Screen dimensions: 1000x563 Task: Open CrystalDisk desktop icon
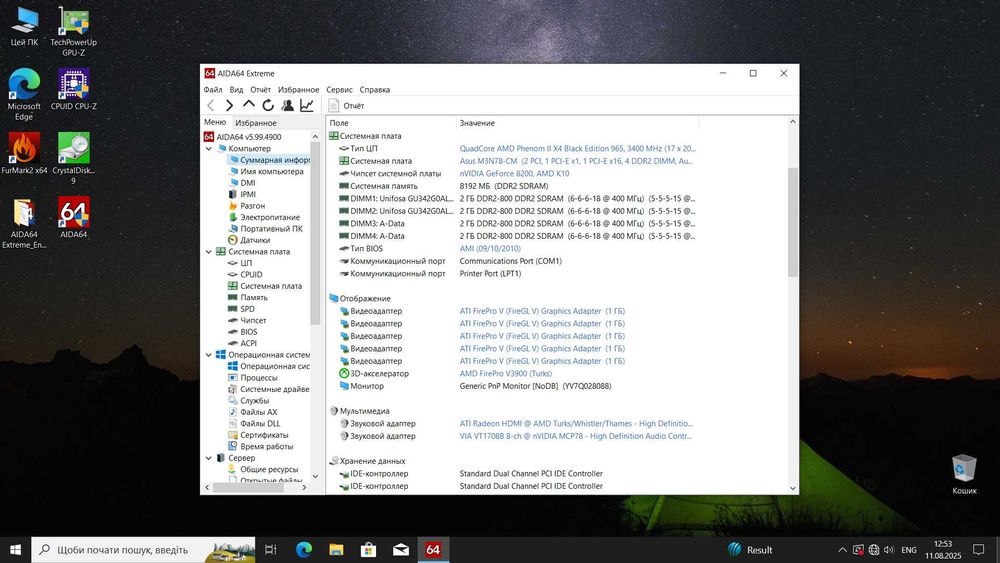73,158
